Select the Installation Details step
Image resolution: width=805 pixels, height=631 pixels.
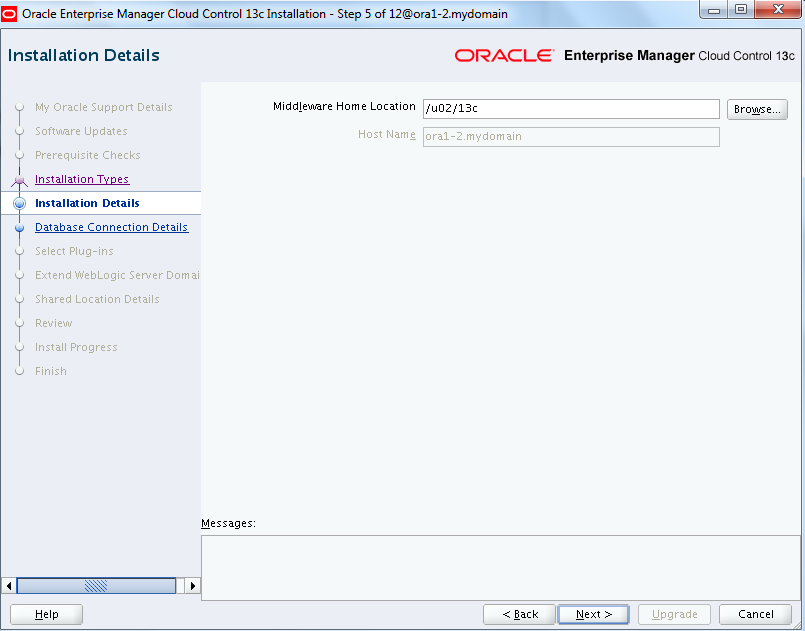pyautogui.click(x=87, y=204)
